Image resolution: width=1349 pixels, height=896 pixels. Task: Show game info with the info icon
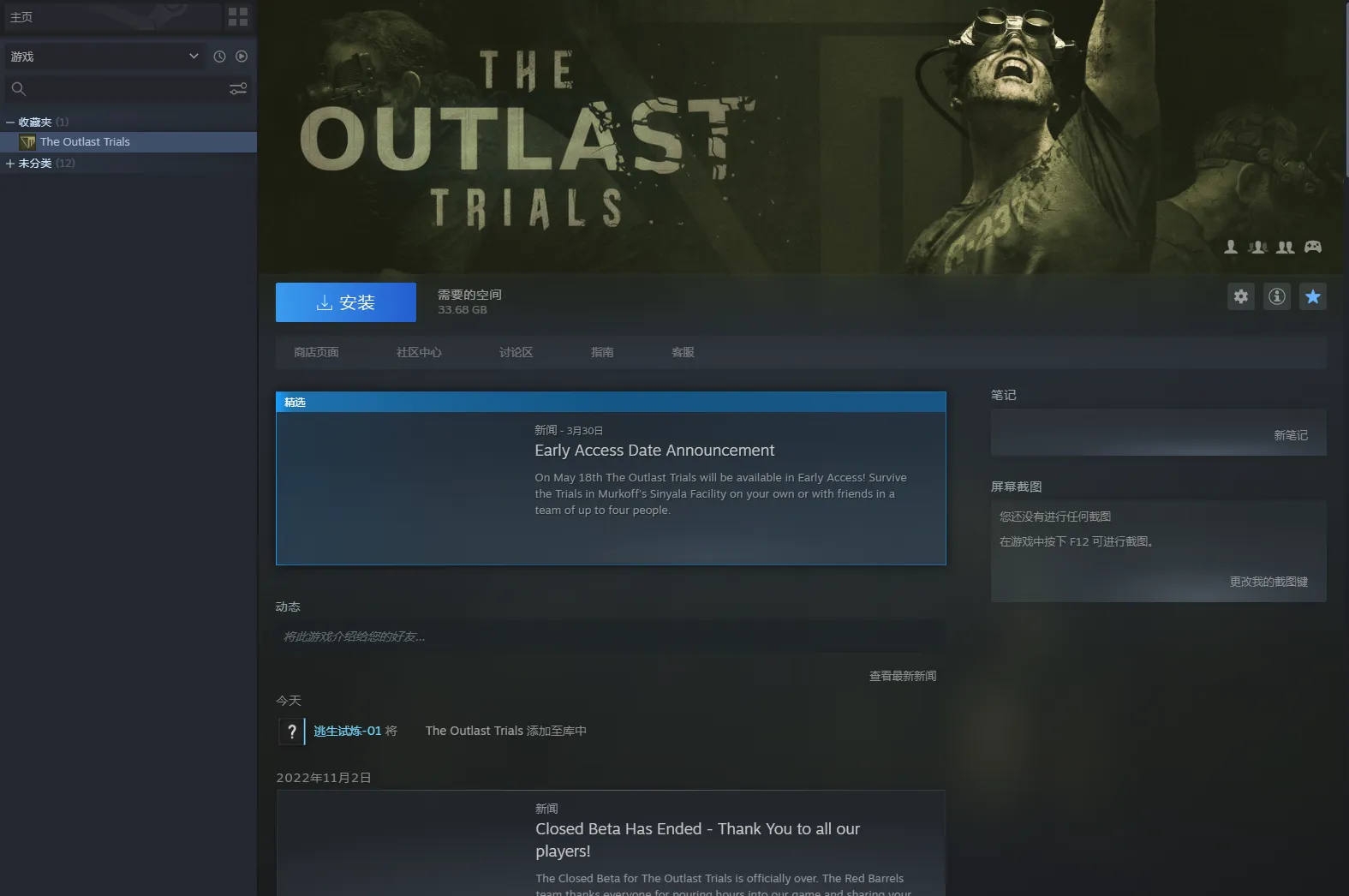tap(1276, 297)
